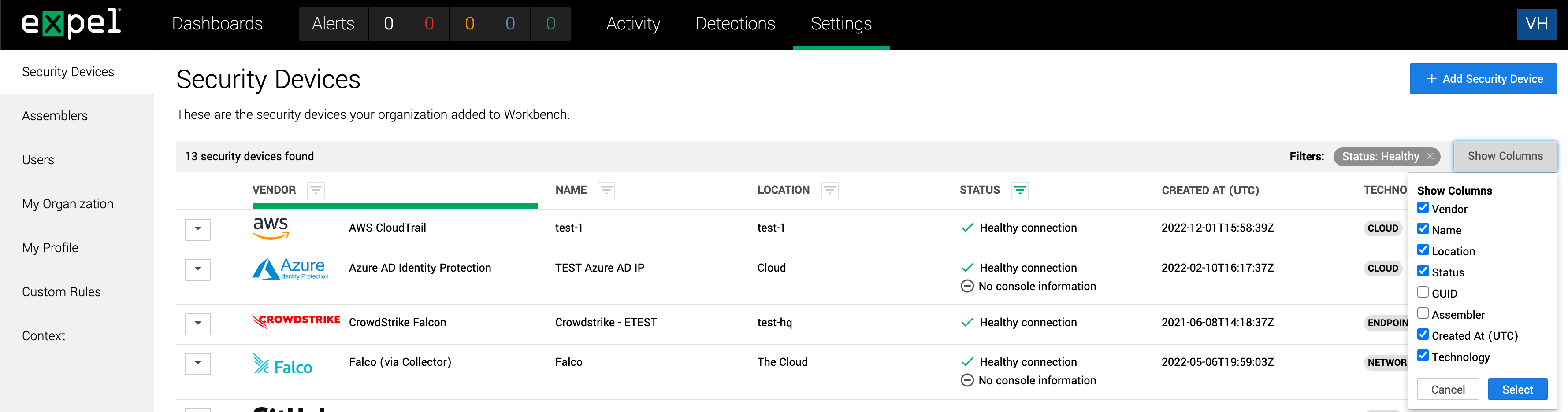Sort by the Vendor column header
Viewport: 1568px width, 412px height.
pyautogui.click(x=274, y=190)
